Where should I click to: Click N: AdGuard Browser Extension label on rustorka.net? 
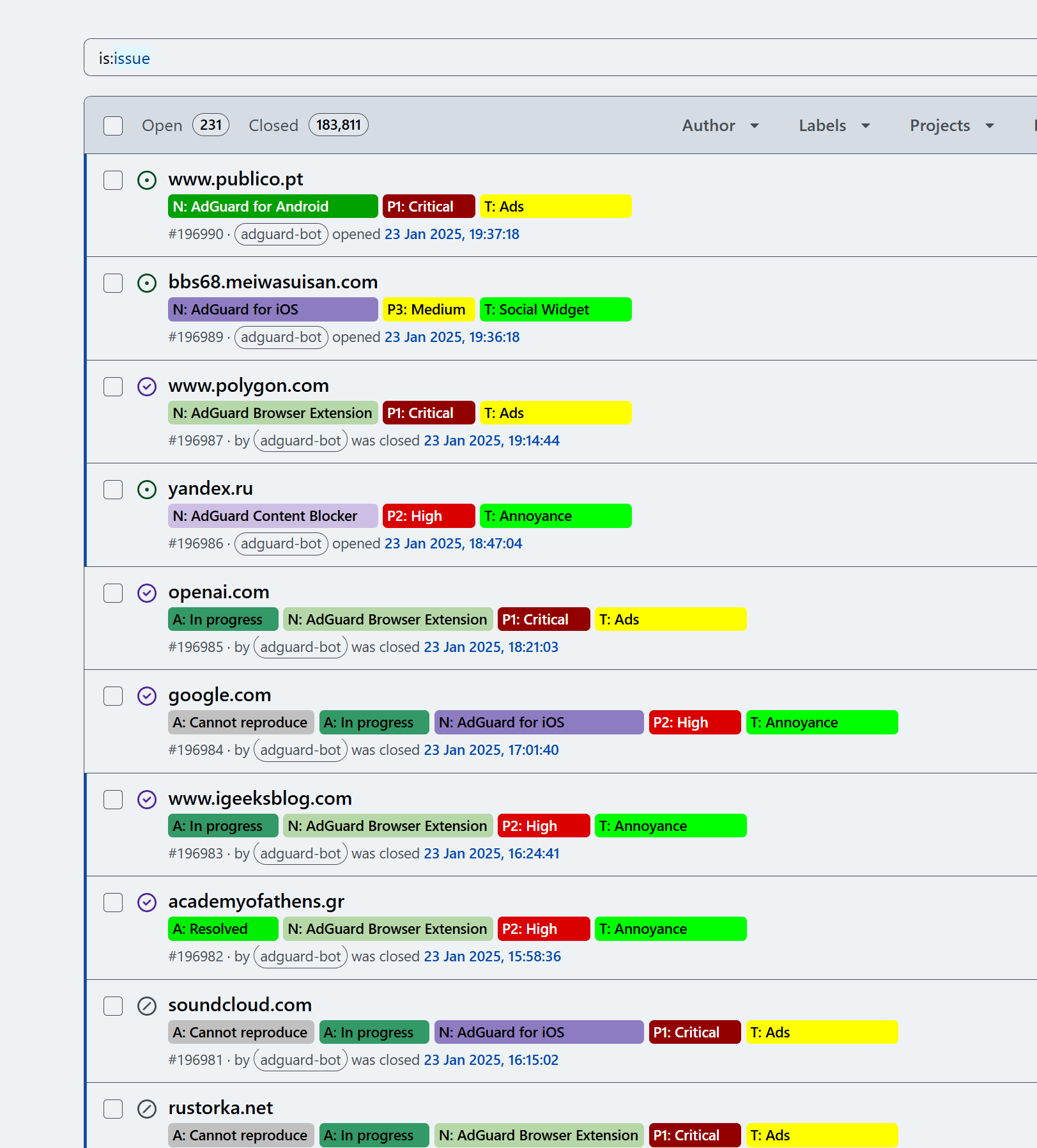tap(539, 1135)
